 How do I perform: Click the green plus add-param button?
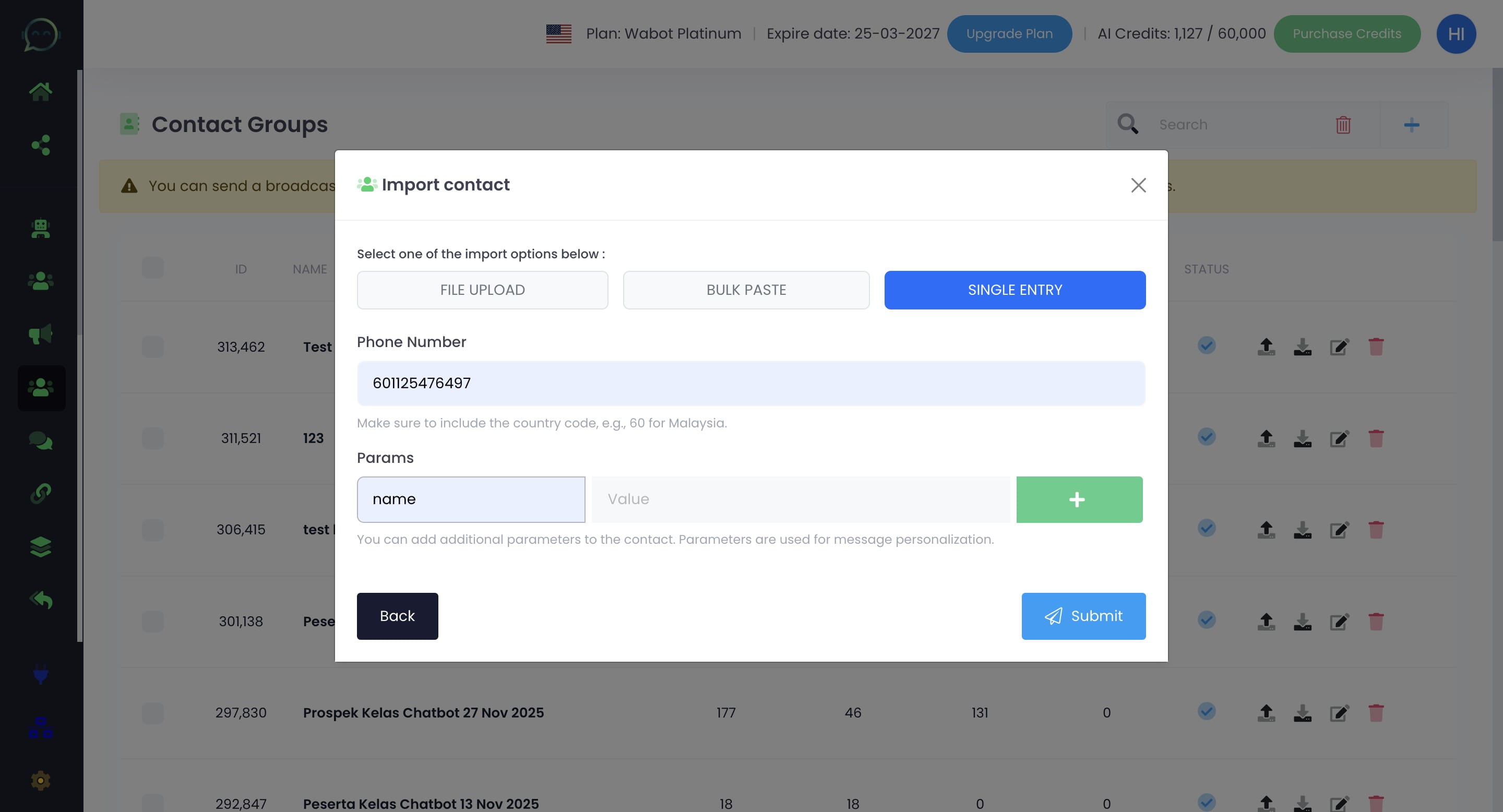coord(1079,499)
